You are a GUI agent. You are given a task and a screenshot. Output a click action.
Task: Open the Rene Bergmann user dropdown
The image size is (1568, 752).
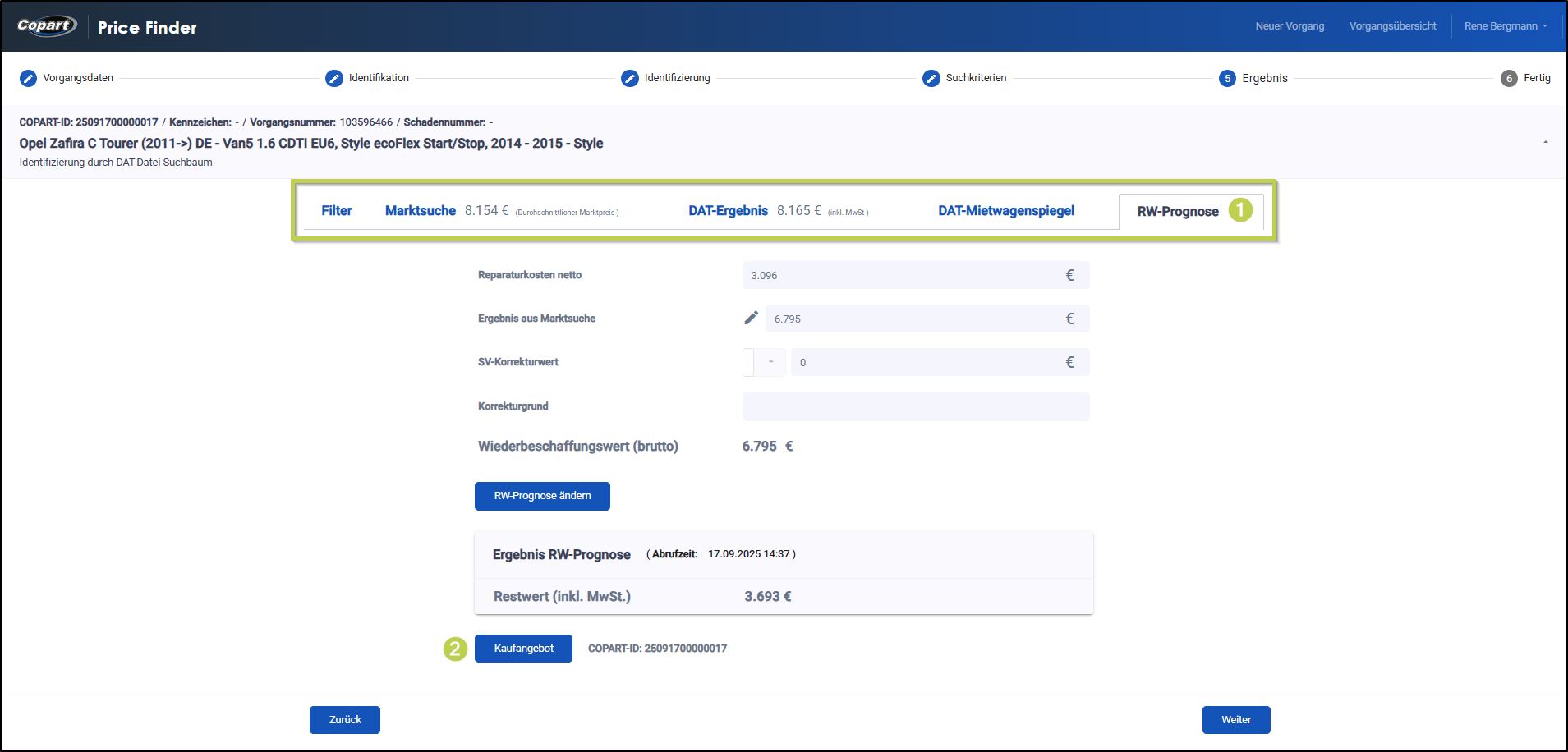tap(1505, 26)
